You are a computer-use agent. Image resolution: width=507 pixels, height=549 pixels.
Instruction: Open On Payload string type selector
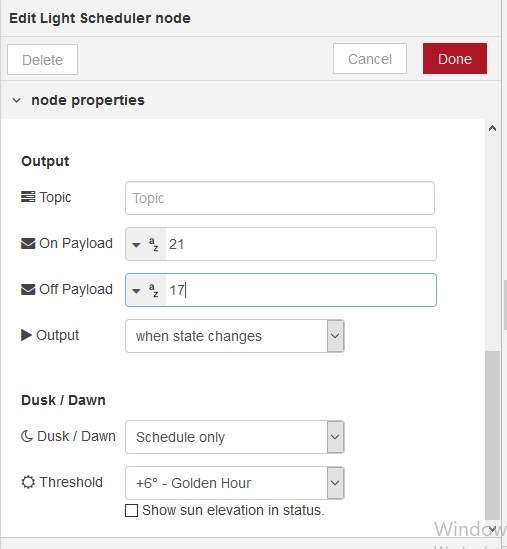146,244
